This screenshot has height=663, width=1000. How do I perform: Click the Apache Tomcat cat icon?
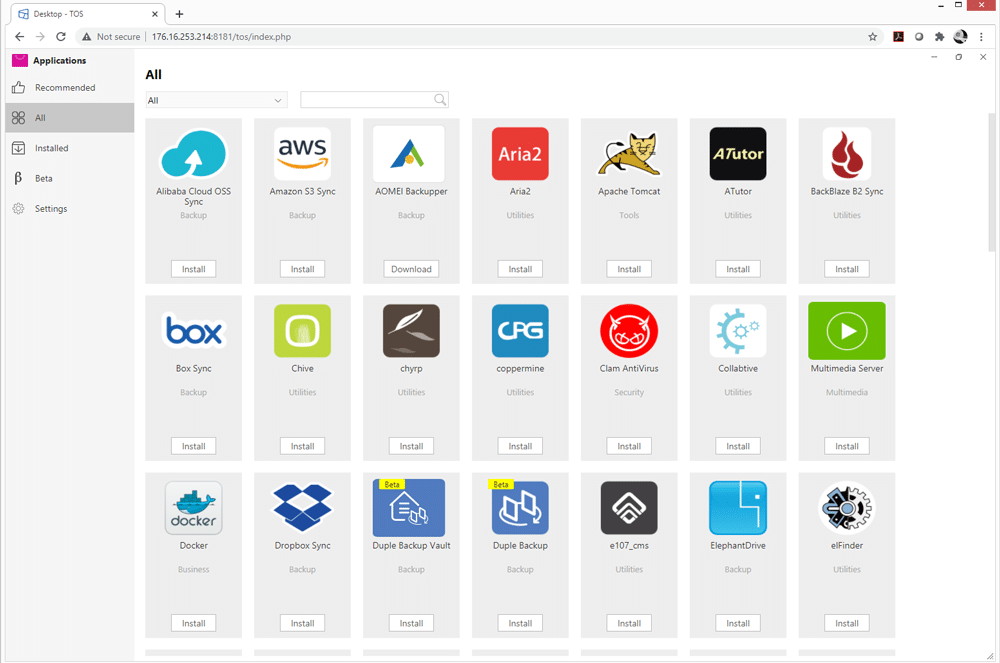click(629, 154)
